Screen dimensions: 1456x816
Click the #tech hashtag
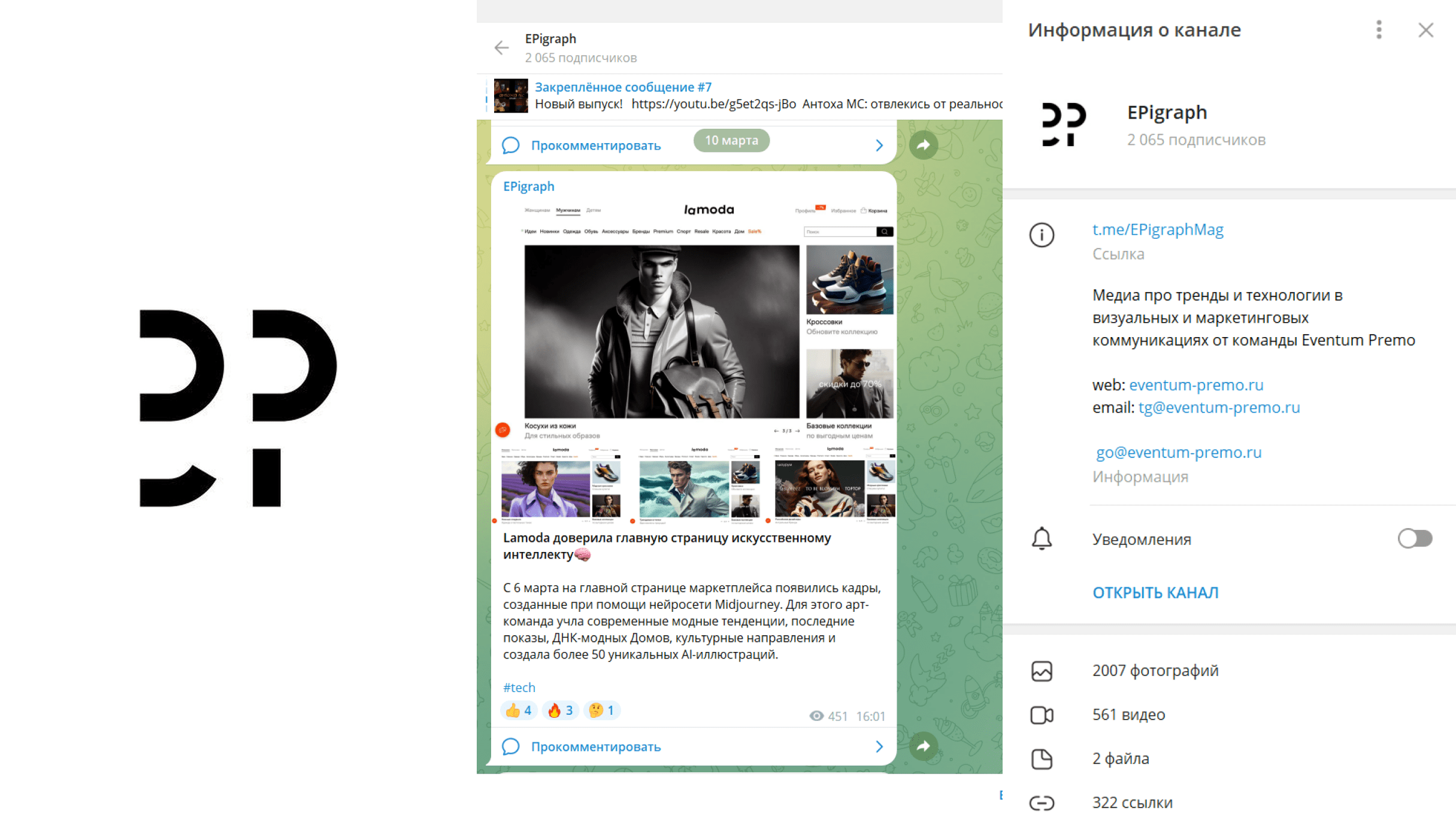click(519, 687)
